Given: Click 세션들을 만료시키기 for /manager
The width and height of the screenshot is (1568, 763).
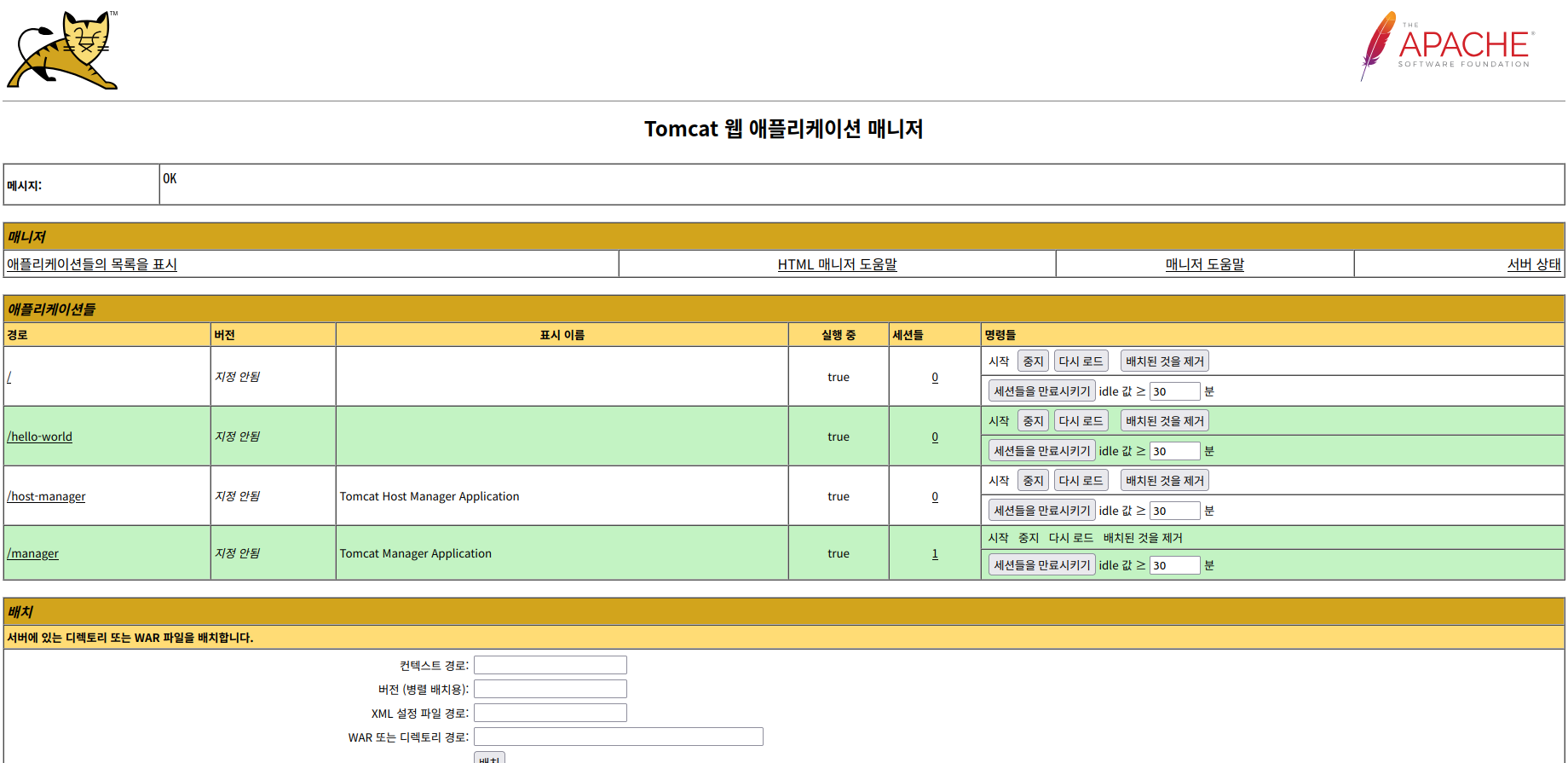Looking at the screenshot, I should tap(1041, 565).
